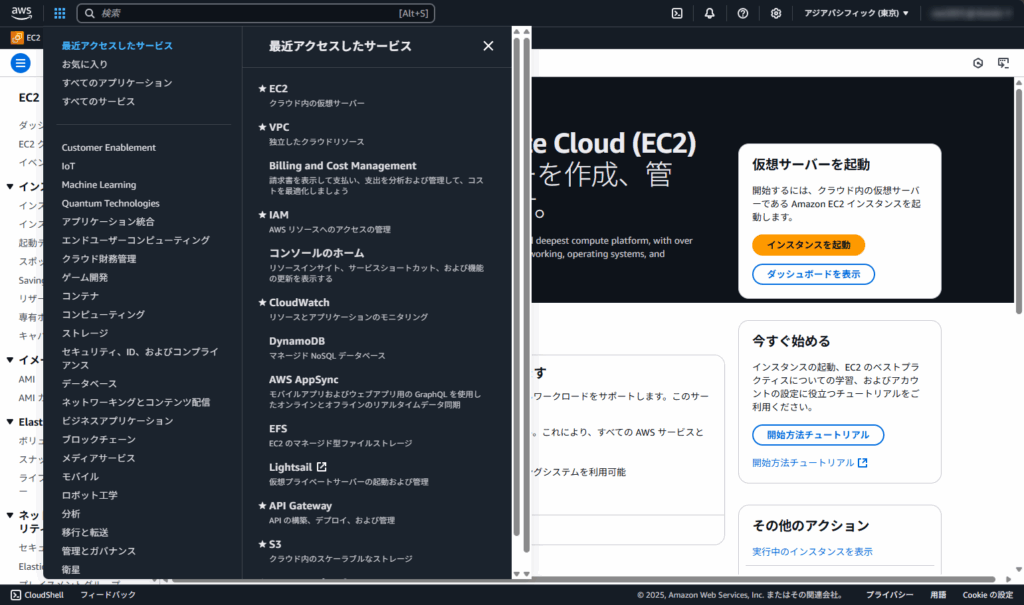1024x605 pixels.
Task: Toggle favorite star for IAM
Action: pyautogui.click(x=263, y=215)
